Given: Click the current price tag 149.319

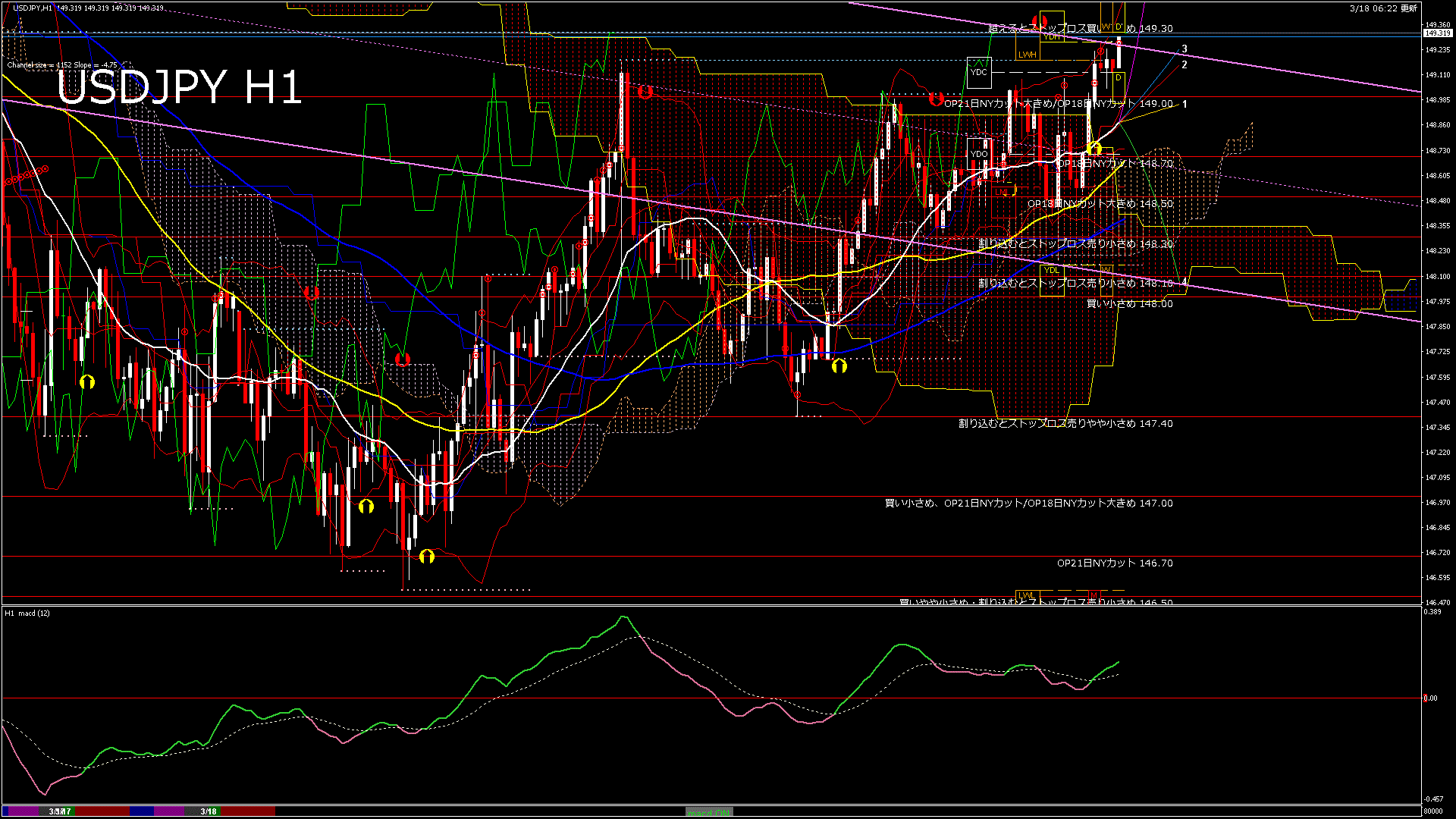Looking at the screenshot, I should pyautogui.click(x=1437, y=33).
